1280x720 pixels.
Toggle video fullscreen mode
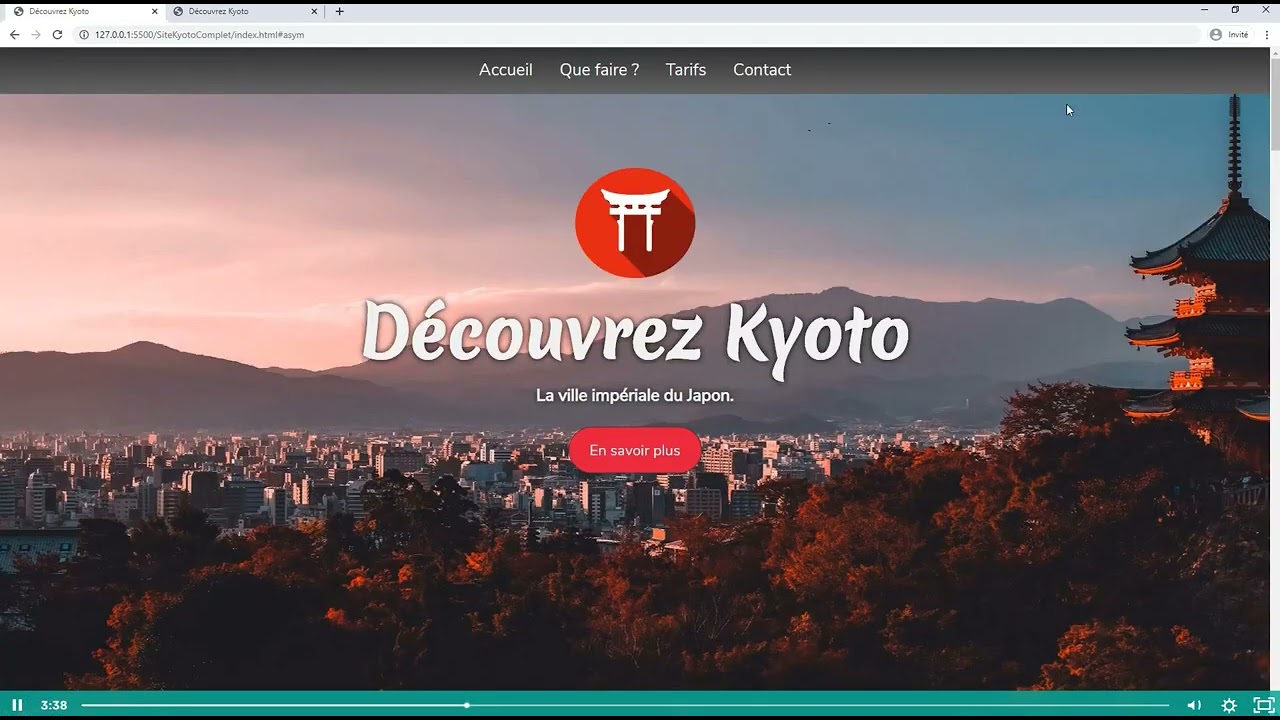pos(1264,705)
